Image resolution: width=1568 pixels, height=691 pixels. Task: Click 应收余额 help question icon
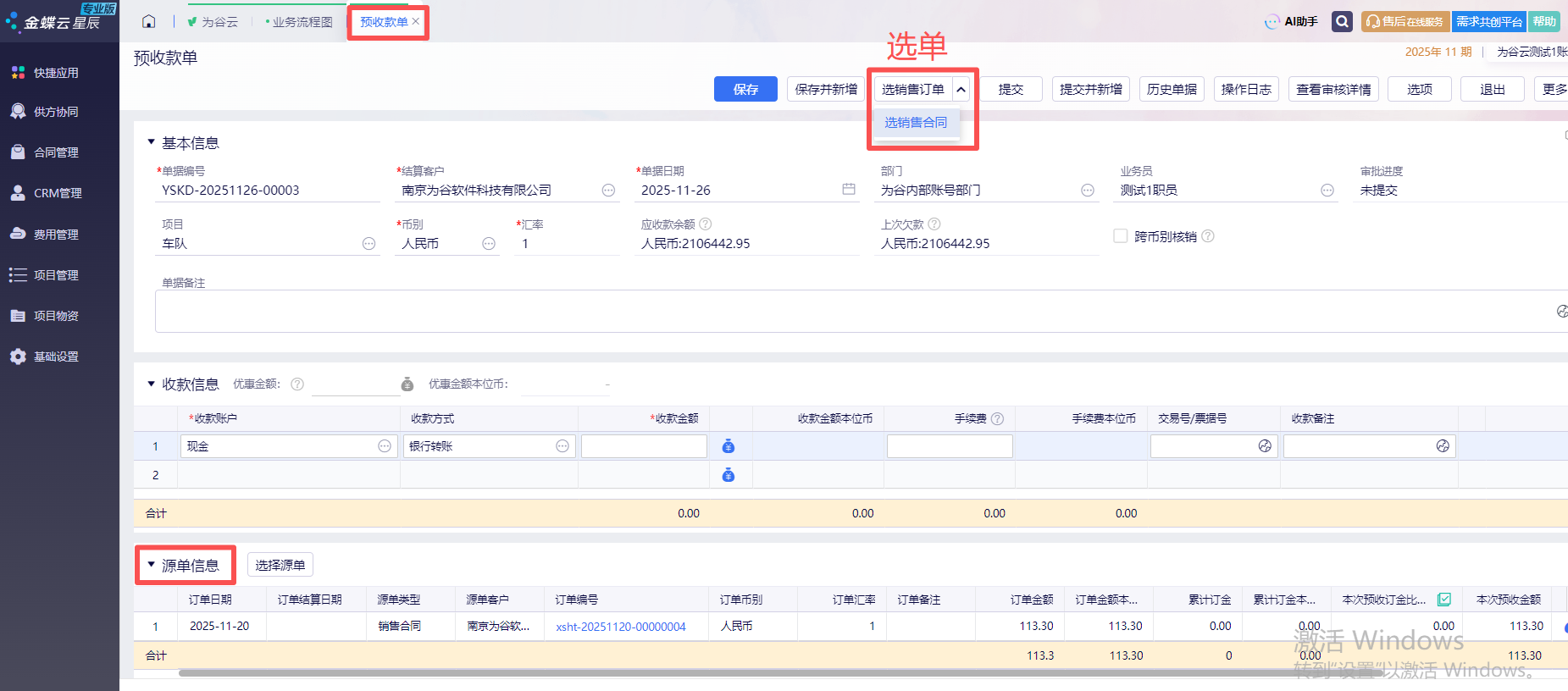click(x=706, y=224)
